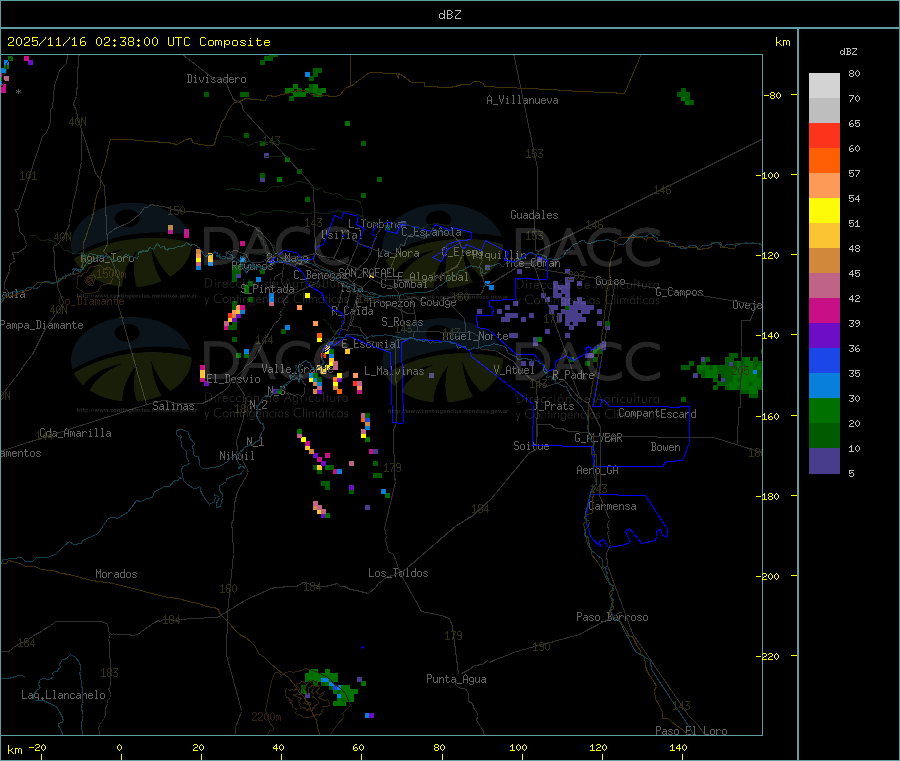Click the 'La_Nora' label
Screen dimensions: 900x761
[398, 253]
